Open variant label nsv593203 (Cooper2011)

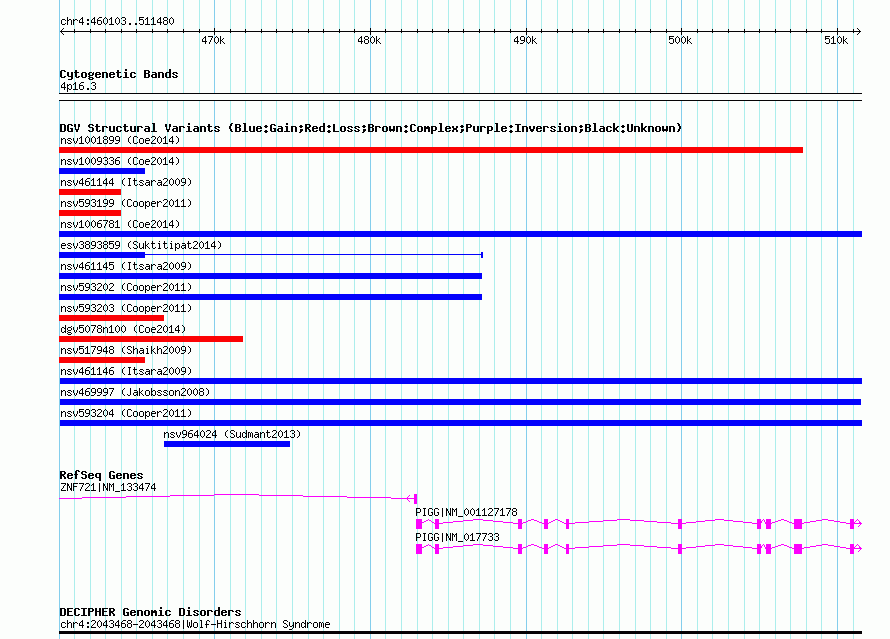[x=126, y=308]
